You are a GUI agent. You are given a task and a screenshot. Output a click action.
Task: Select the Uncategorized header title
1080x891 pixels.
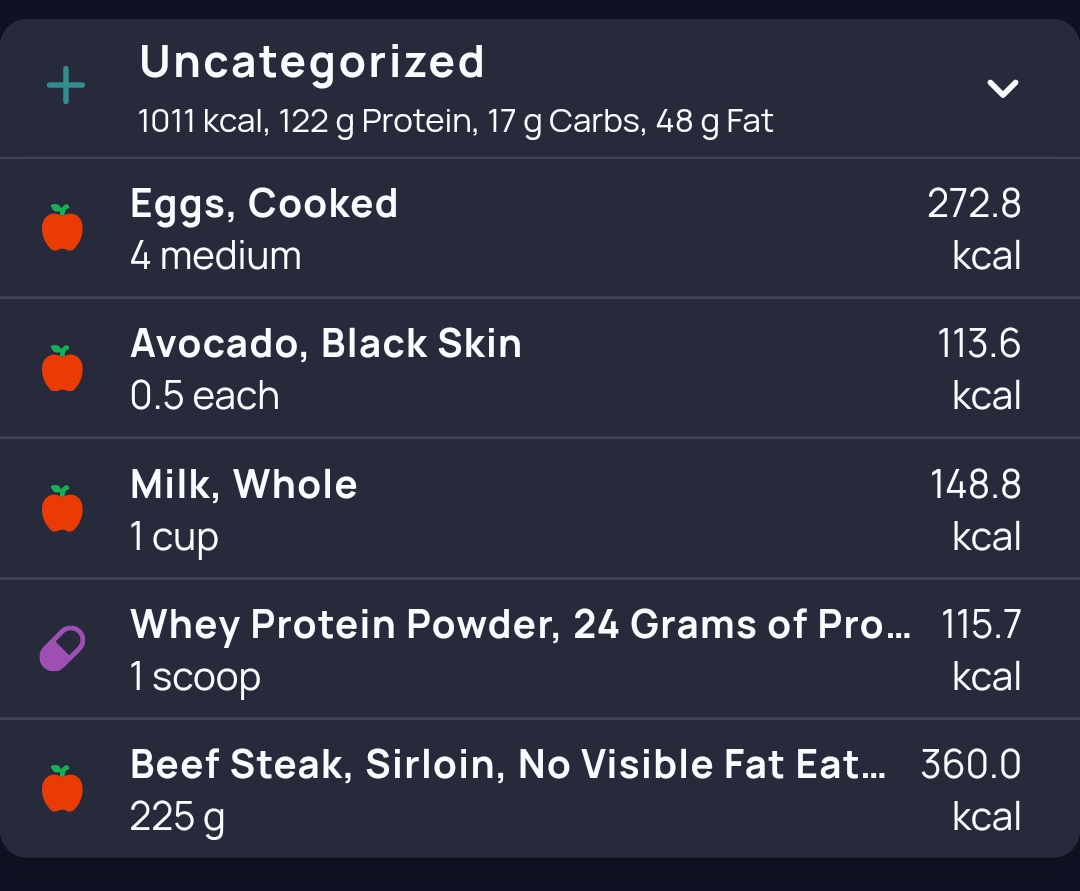(x=312, y=63)
